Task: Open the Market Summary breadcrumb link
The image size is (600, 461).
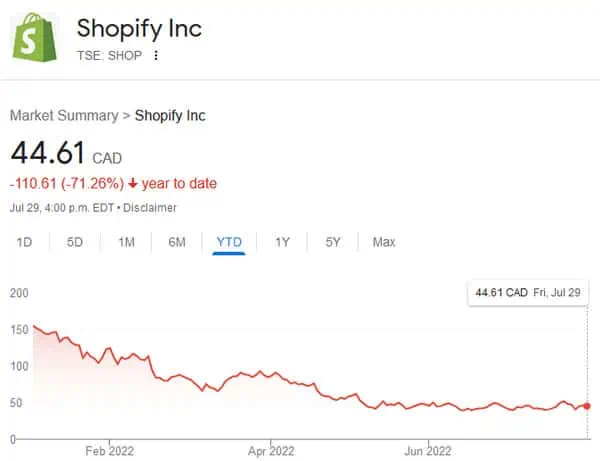Action: tap(63, 115)
